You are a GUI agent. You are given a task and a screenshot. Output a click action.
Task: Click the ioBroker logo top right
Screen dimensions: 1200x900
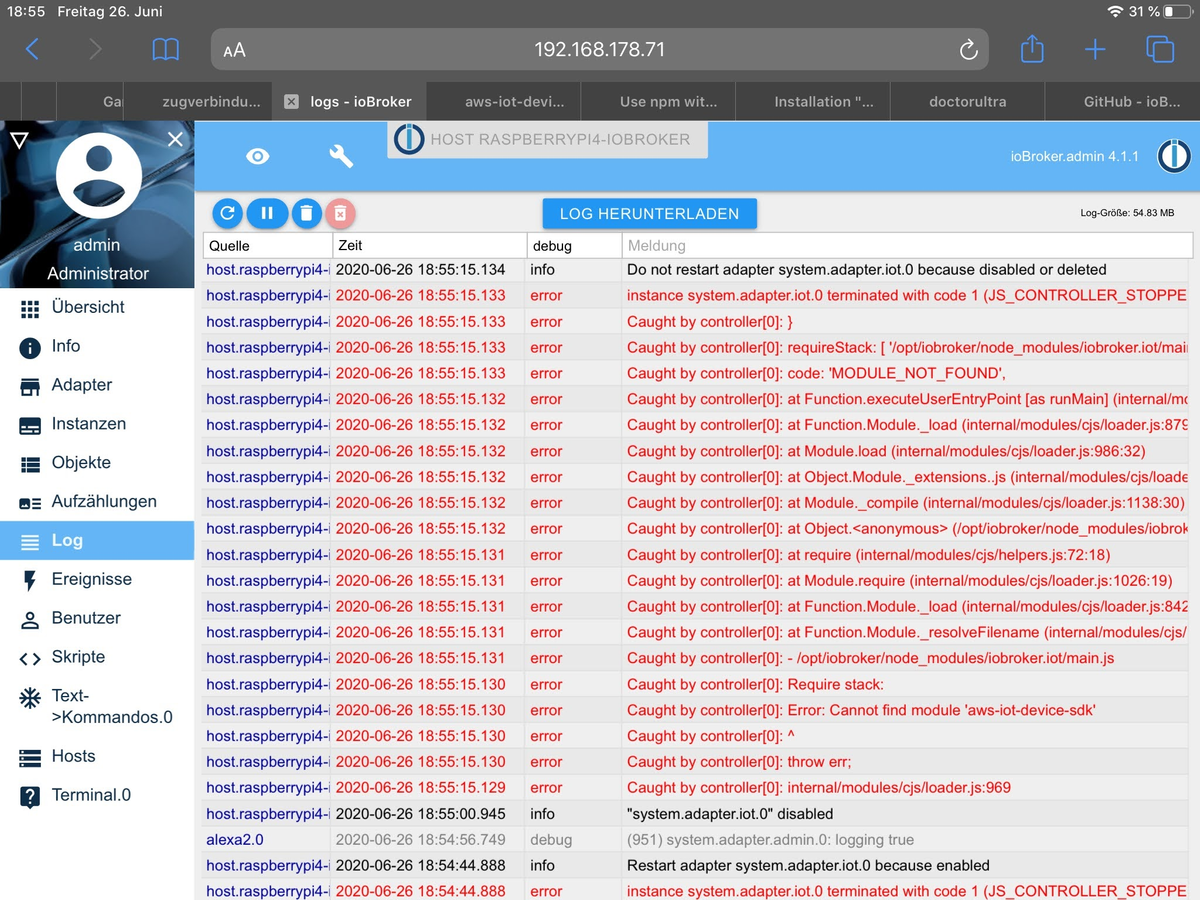click(x=1173, y=156)
